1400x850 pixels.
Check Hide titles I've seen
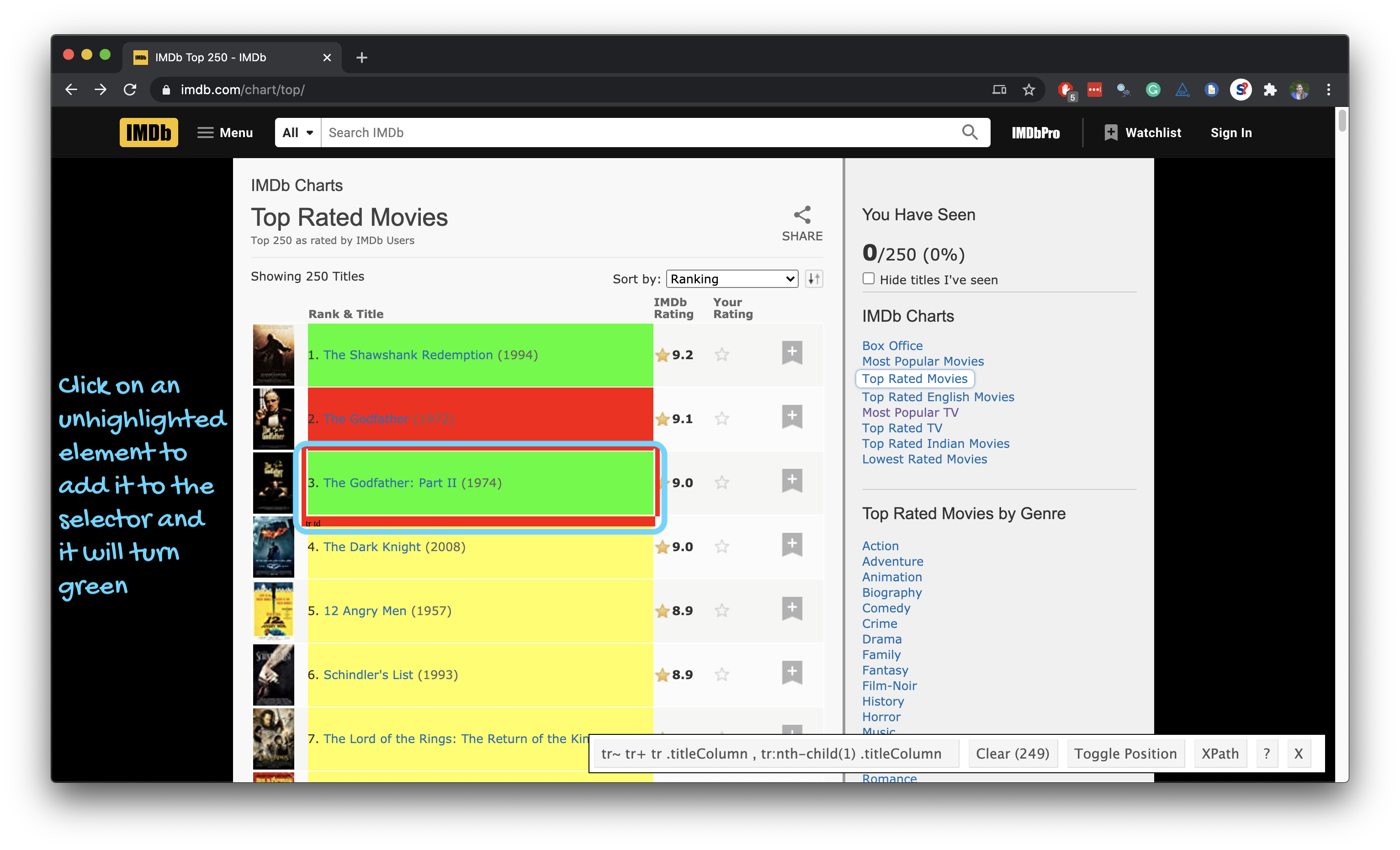click(868, 278)
